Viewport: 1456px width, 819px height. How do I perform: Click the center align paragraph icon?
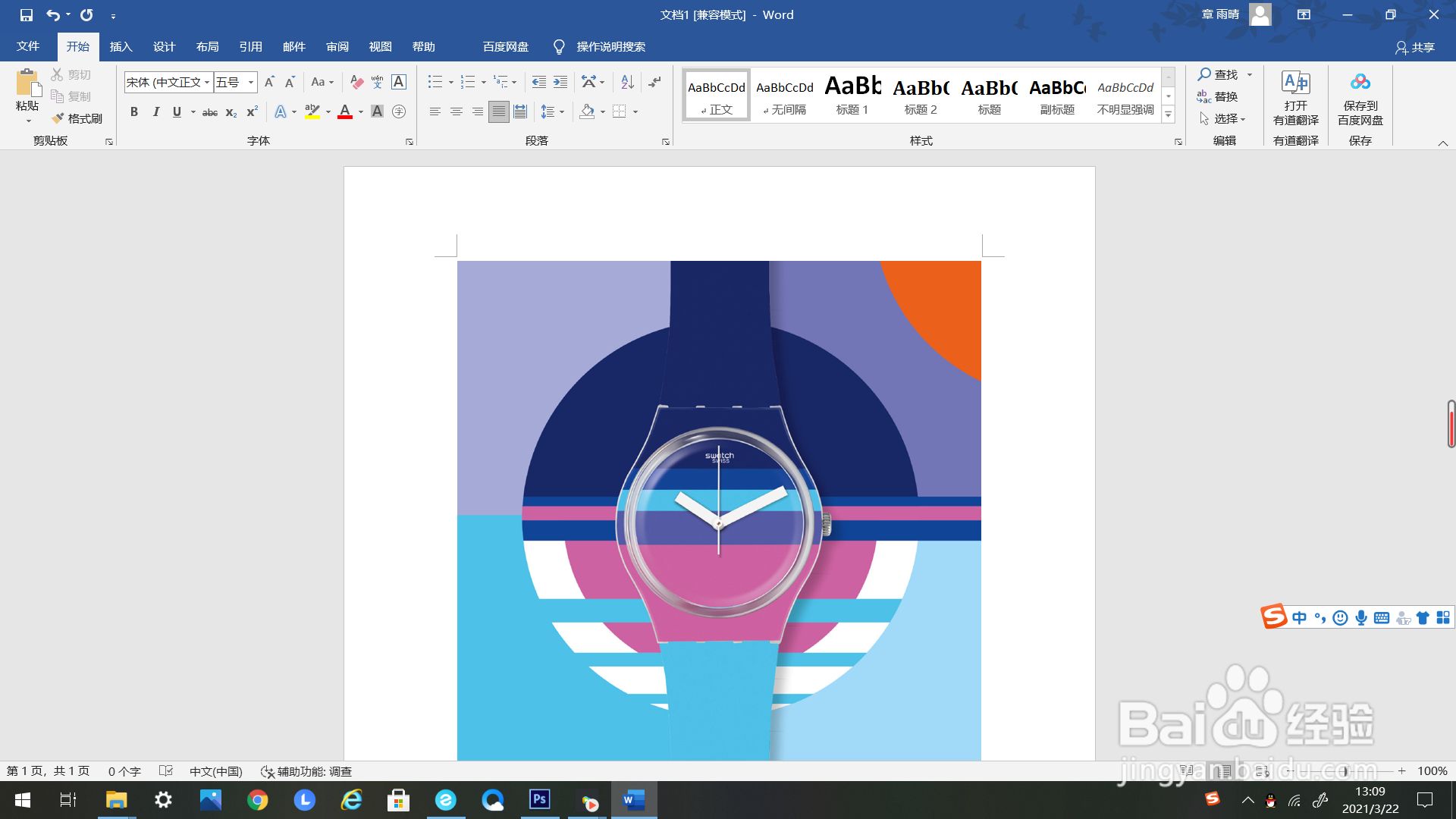click(x=456, y=111)
